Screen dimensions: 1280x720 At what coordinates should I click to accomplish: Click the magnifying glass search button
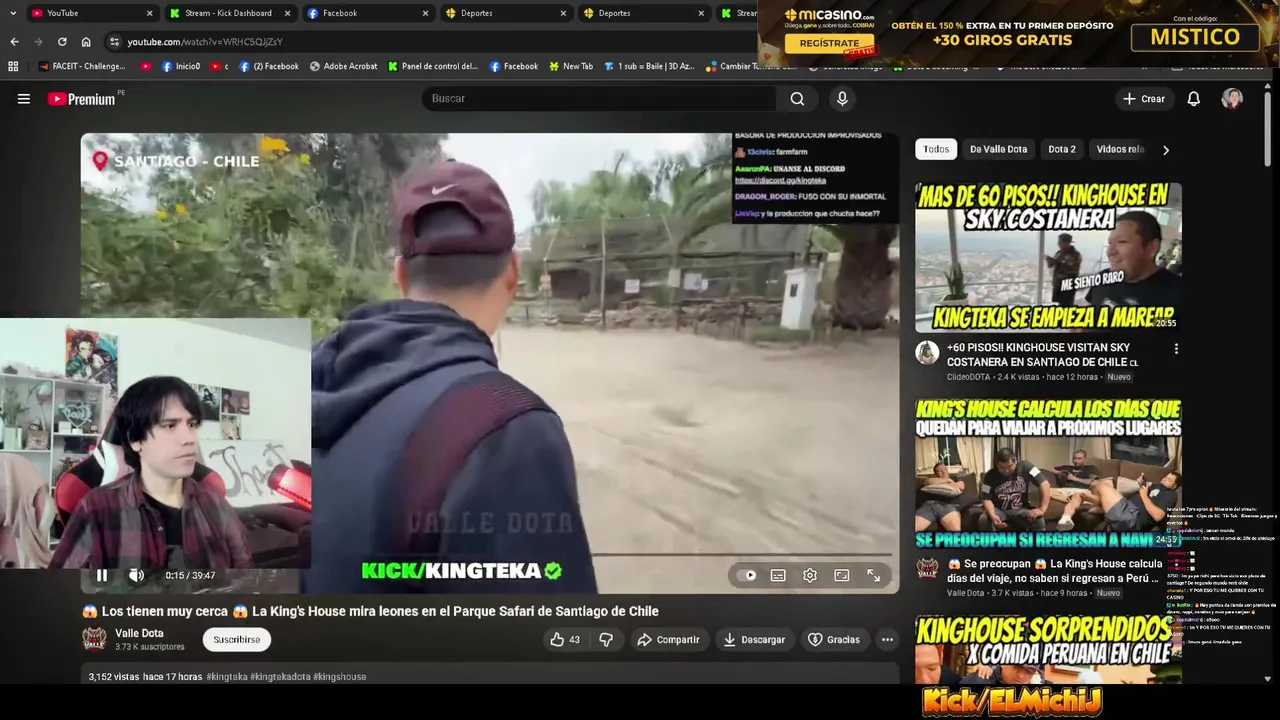pos(797,99)
